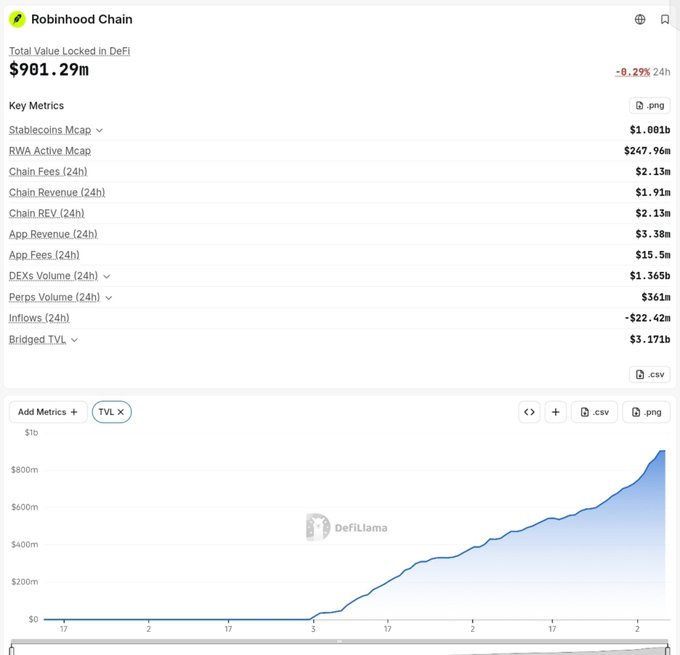Click the Chain Revenue (24h) label
The width and height of the screenshot is (680, 655).
click(57, 192)
